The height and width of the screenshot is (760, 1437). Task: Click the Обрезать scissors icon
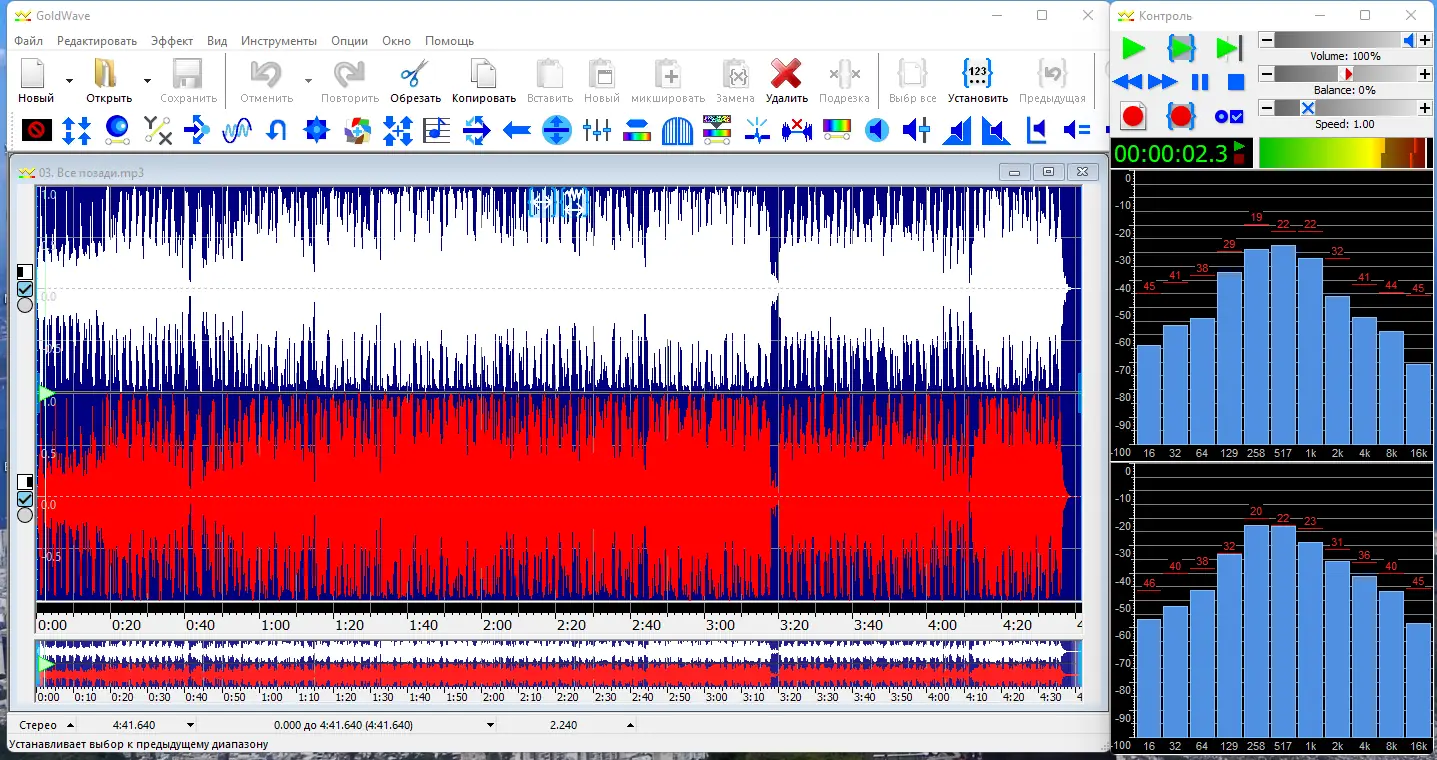pyautogui.click(x=415, y=75)
